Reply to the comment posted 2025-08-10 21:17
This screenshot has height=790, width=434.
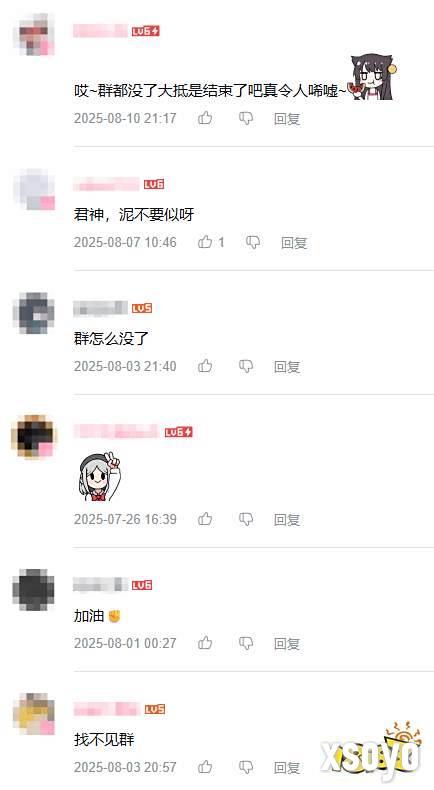287,119
